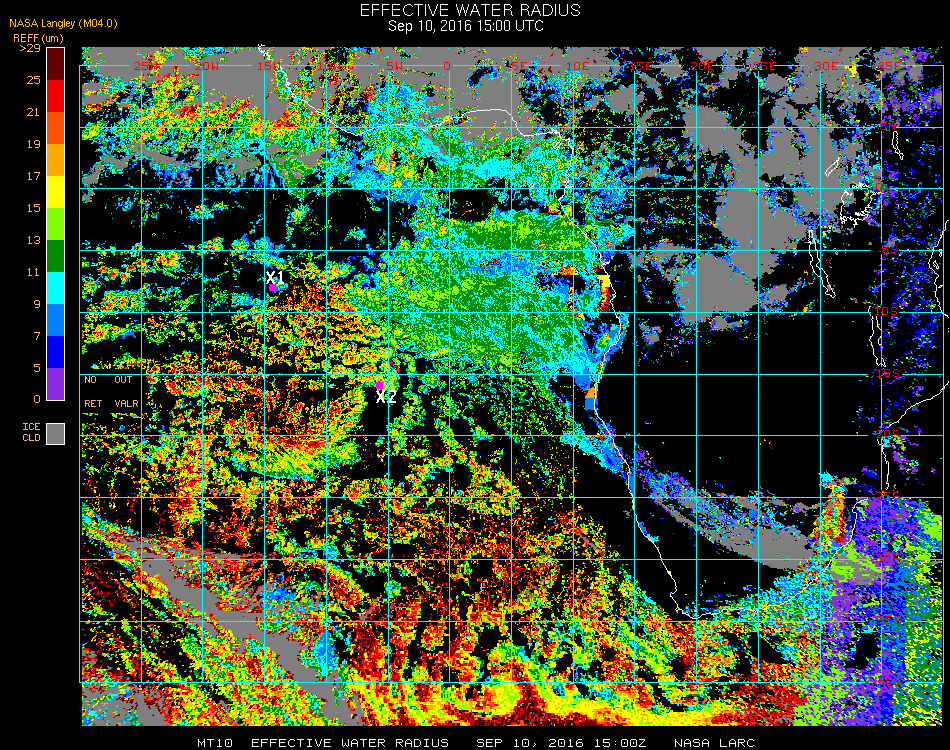950x750 pixels.
Task: Click the '25E' longitude label
Action: point(763,66)
